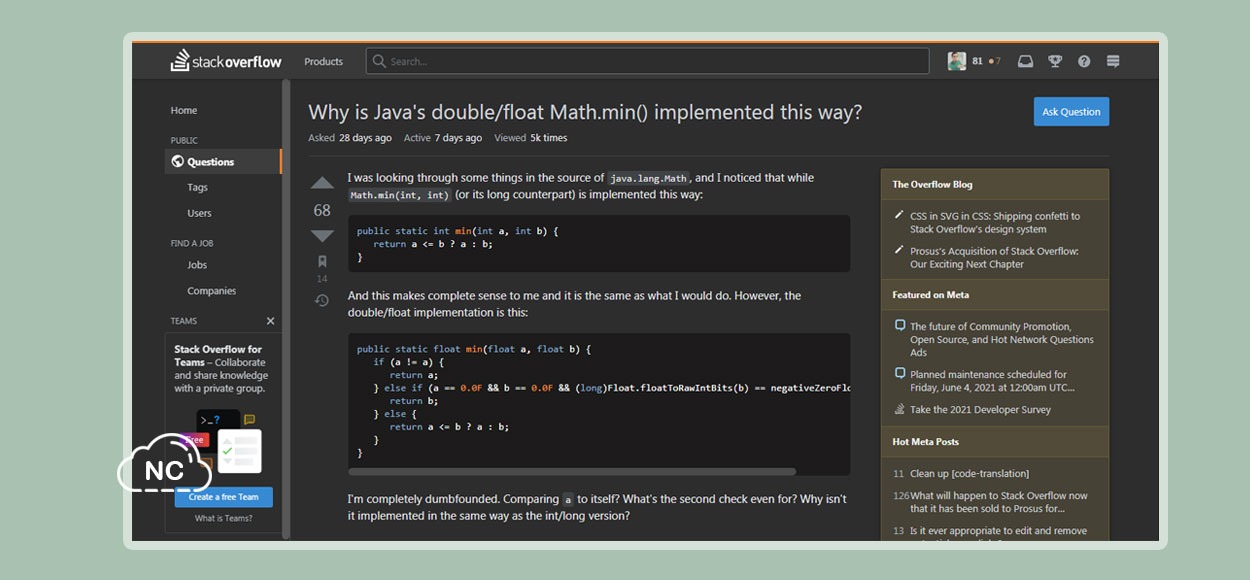Click the help center question-mark icon
The height and width of the screenshot is (580, 1250).
click(1084, 61)
